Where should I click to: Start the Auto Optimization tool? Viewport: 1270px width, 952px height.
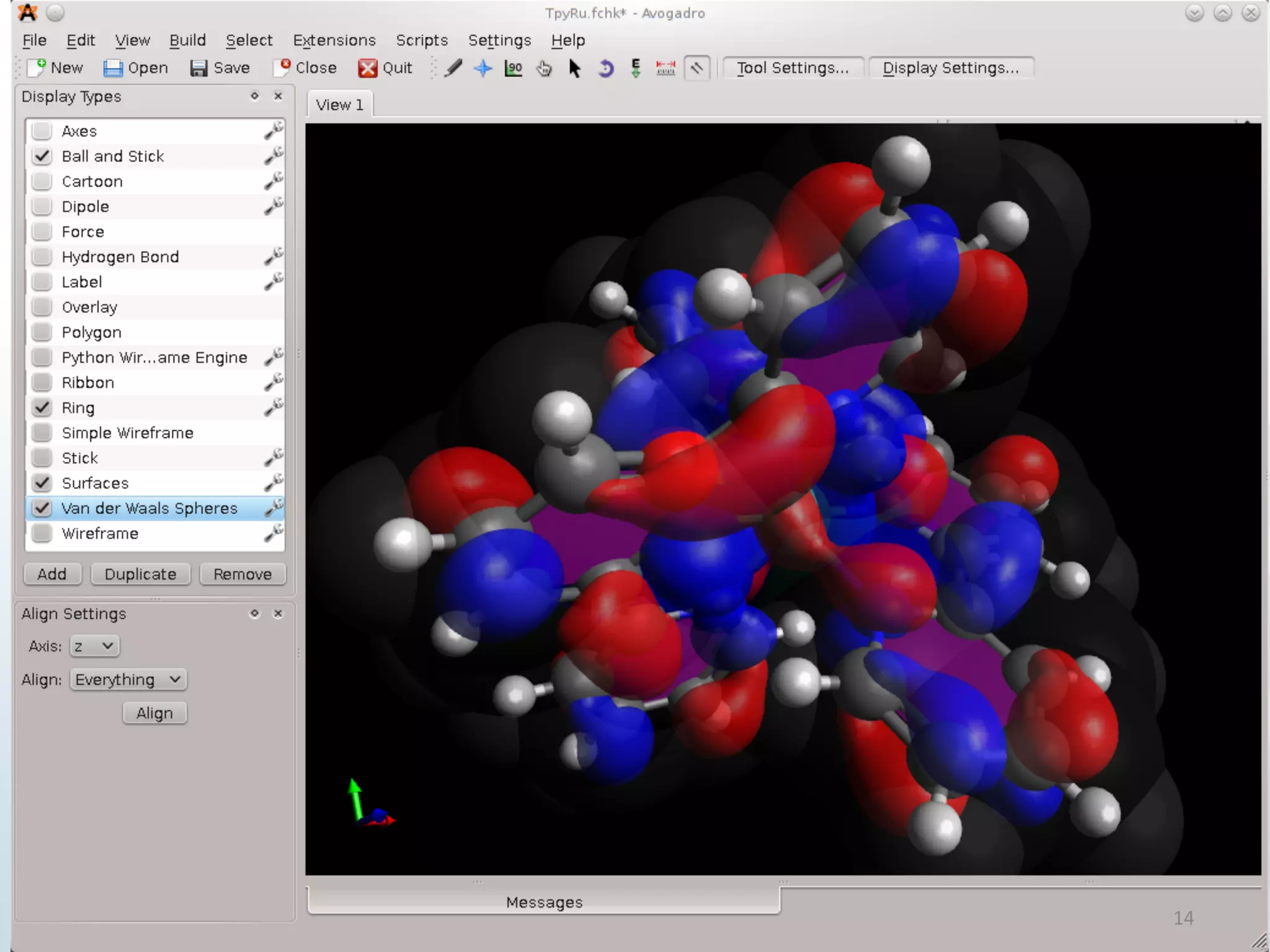pyautogui.click(x=636, y=68)
